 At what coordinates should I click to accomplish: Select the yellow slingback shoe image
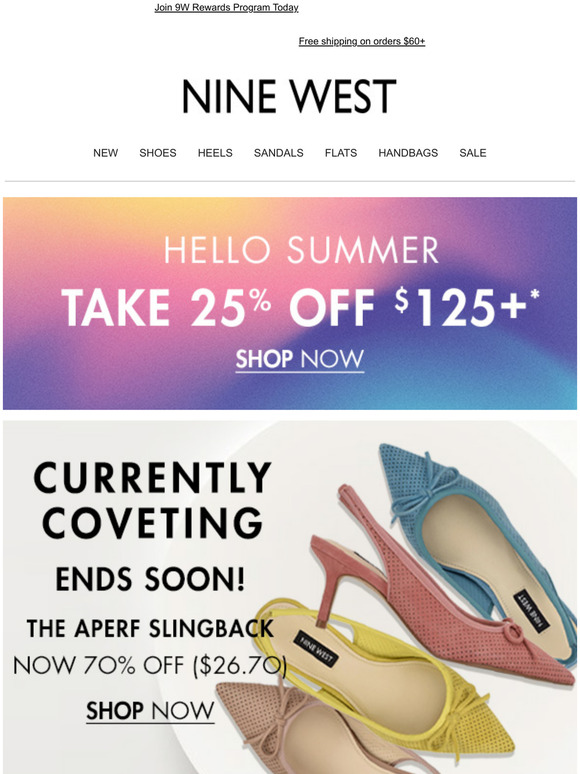[390, 679]
